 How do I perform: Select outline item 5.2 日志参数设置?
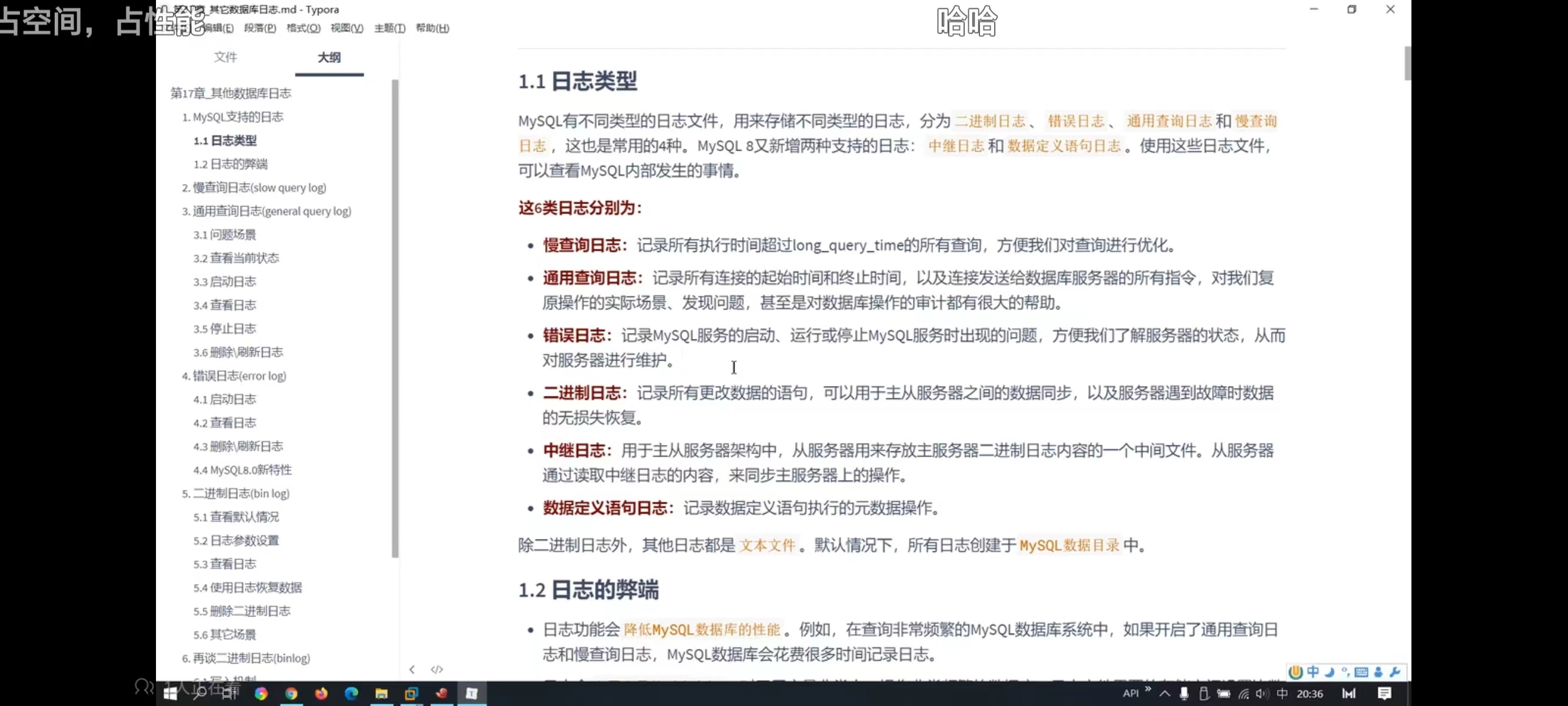[236, 541]
